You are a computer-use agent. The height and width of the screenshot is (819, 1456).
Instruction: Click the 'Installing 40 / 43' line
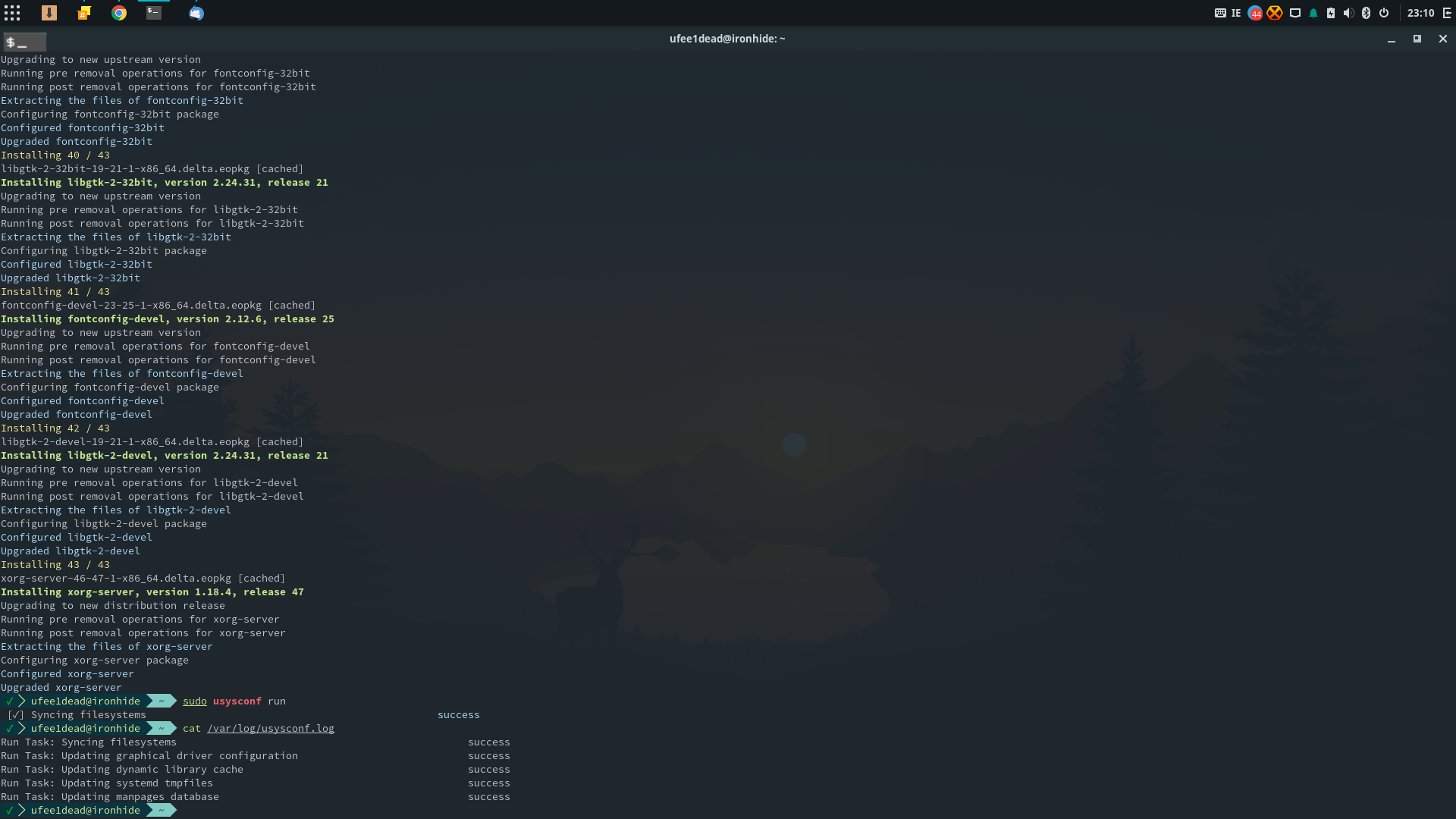point(55,155)
